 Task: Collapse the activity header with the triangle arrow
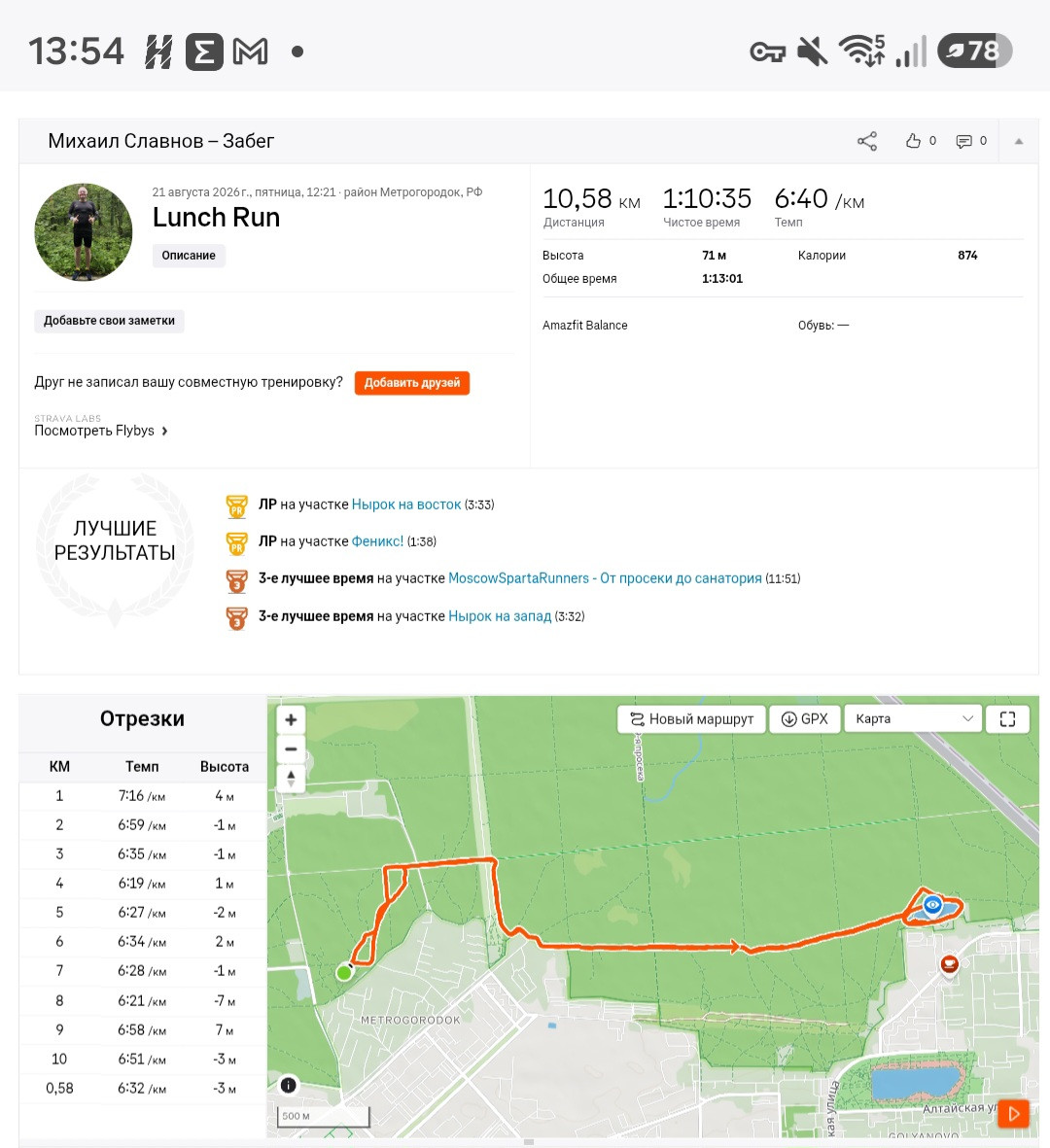click(1019, 141)
